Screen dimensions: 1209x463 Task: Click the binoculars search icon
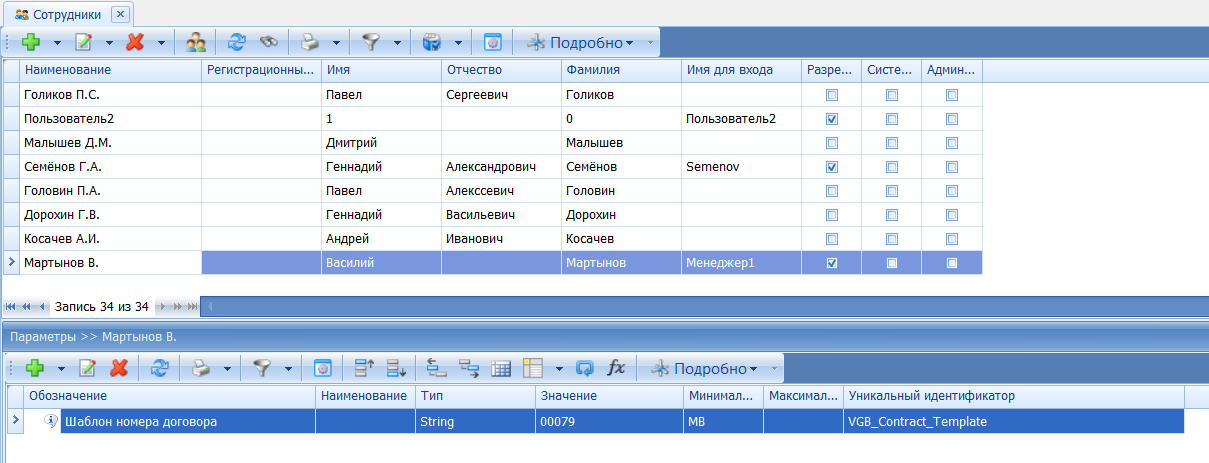click(268, 43)
